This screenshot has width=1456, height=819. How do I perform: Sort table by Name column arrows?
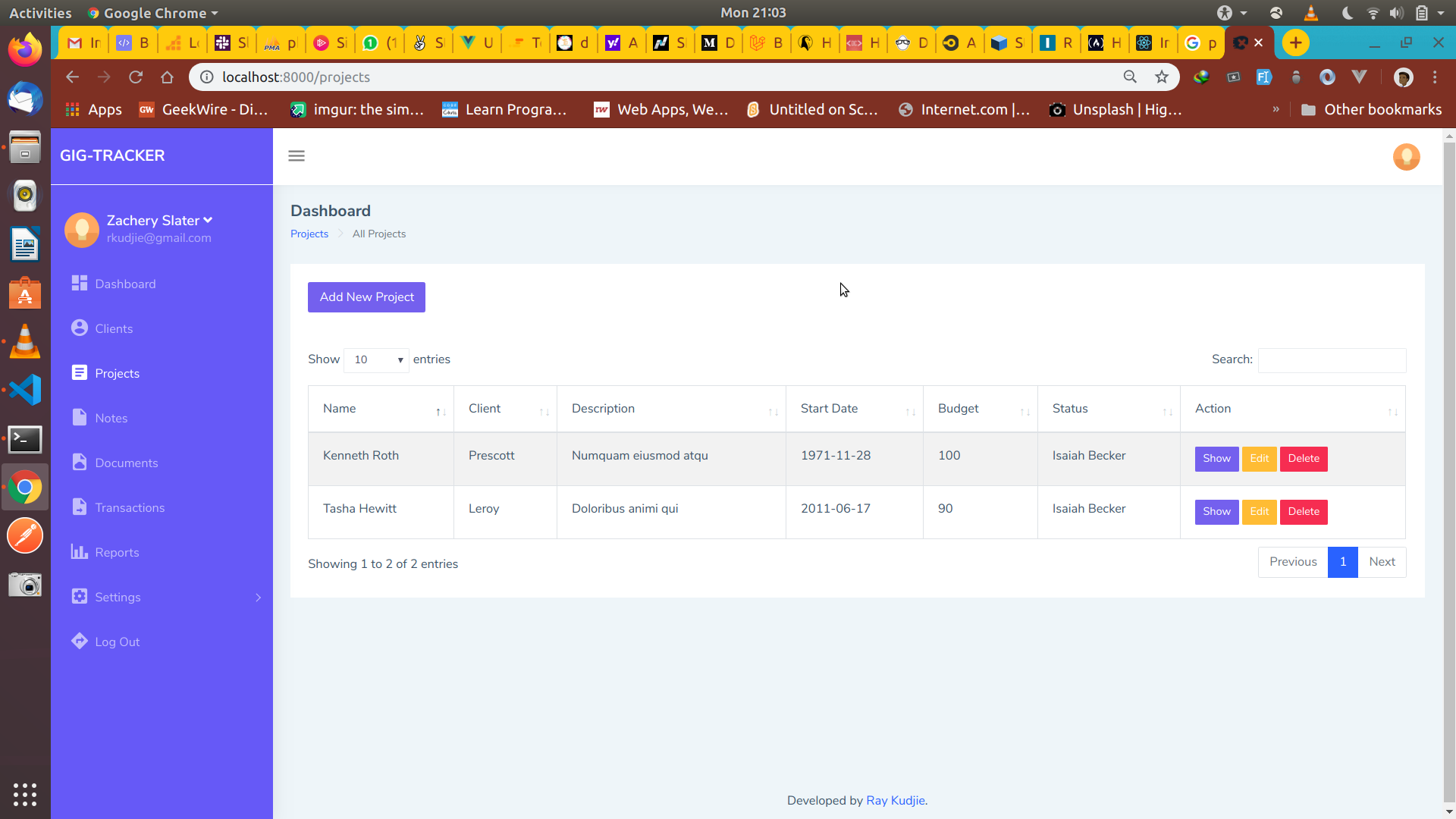point(441,412)
